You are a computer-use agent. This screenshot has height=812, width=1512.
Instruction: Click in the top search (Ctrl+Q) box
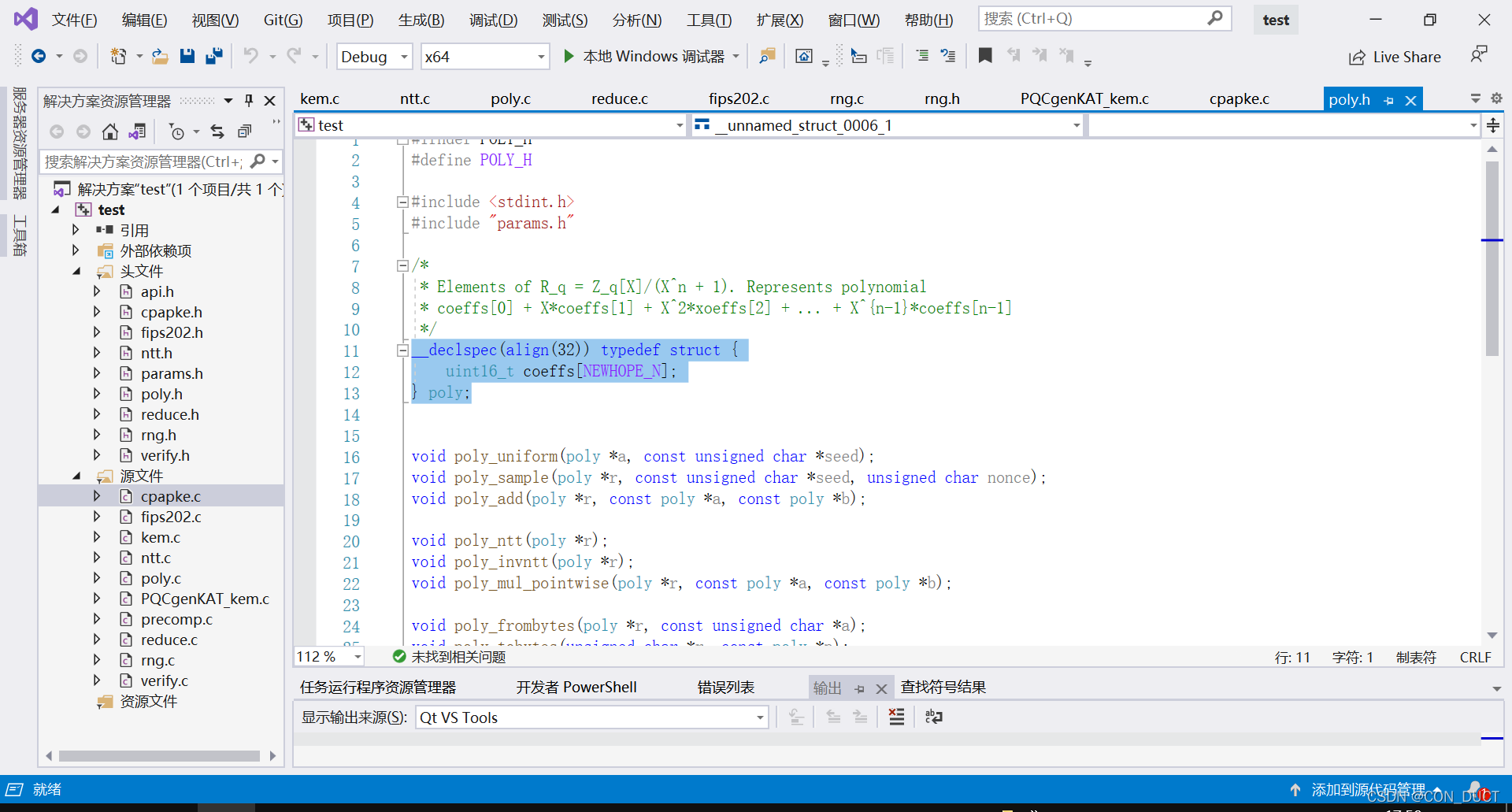1104,19
